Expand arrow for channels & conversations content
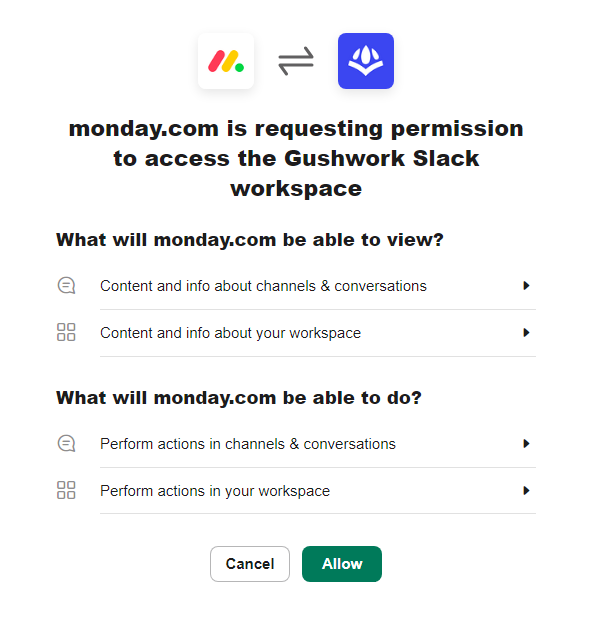This screenshot has height=631, width=602. point(526,286)
